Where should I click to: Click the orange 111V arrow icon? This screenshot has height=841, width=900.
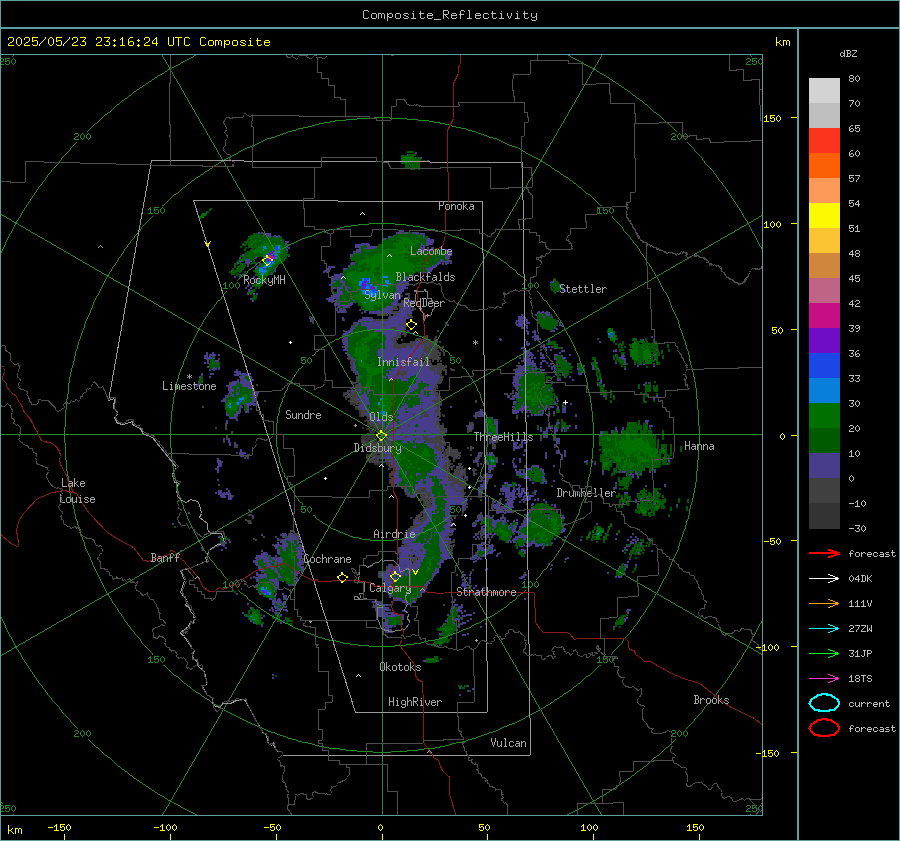824,603
